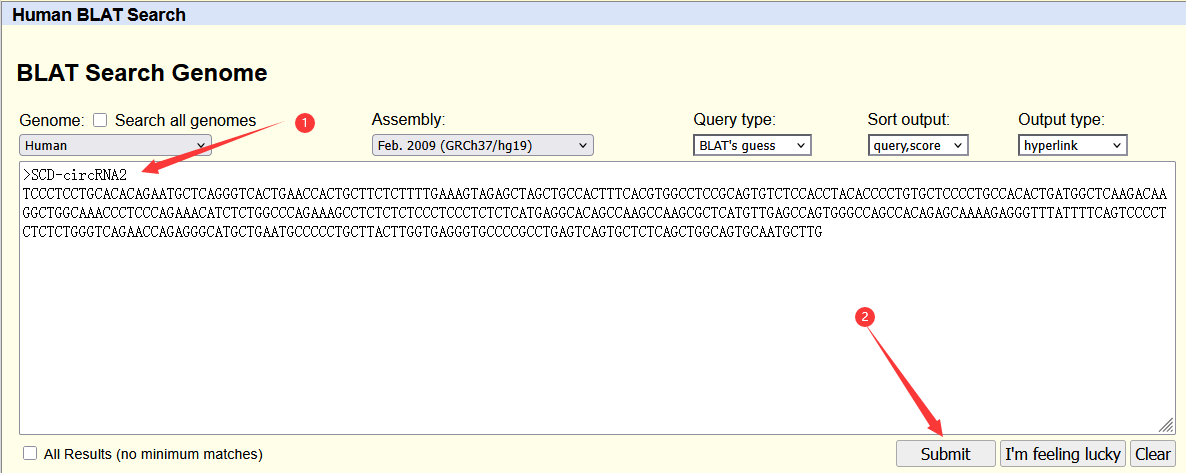The width and height of the screenshot is (1186, 473).
Task: Click the Query type: label text
Action: click(x=734, y=120)
